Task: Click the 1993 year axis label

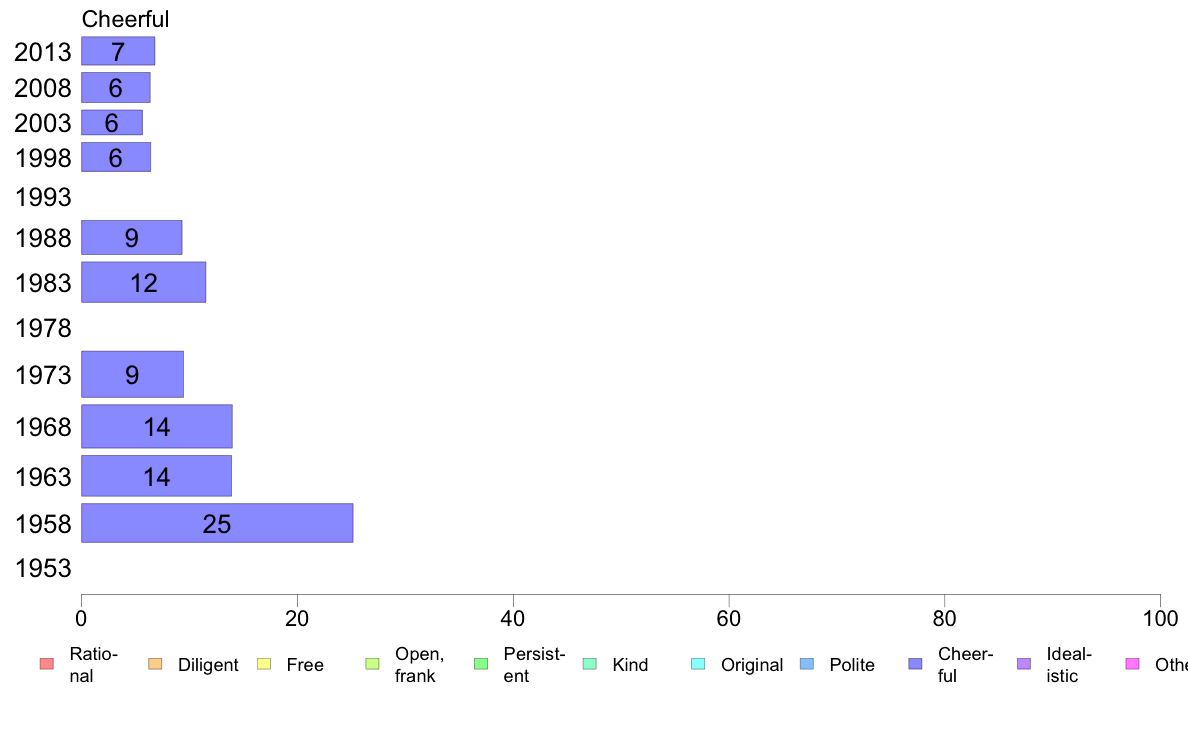Action: tap(43, 197)
